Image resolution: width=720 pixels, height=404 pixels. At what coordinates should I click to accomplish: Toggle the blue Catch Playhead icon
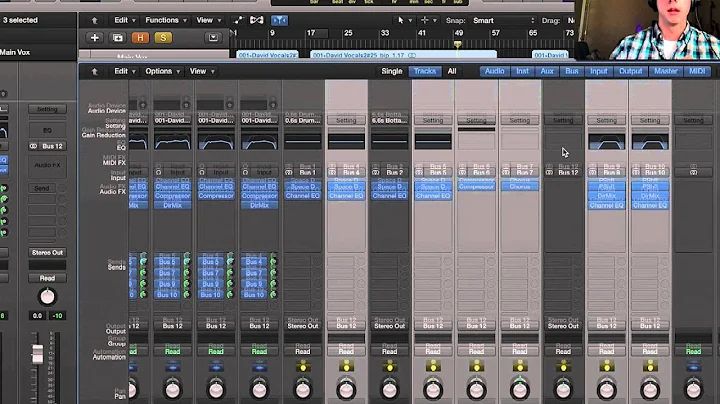point(279,20)
